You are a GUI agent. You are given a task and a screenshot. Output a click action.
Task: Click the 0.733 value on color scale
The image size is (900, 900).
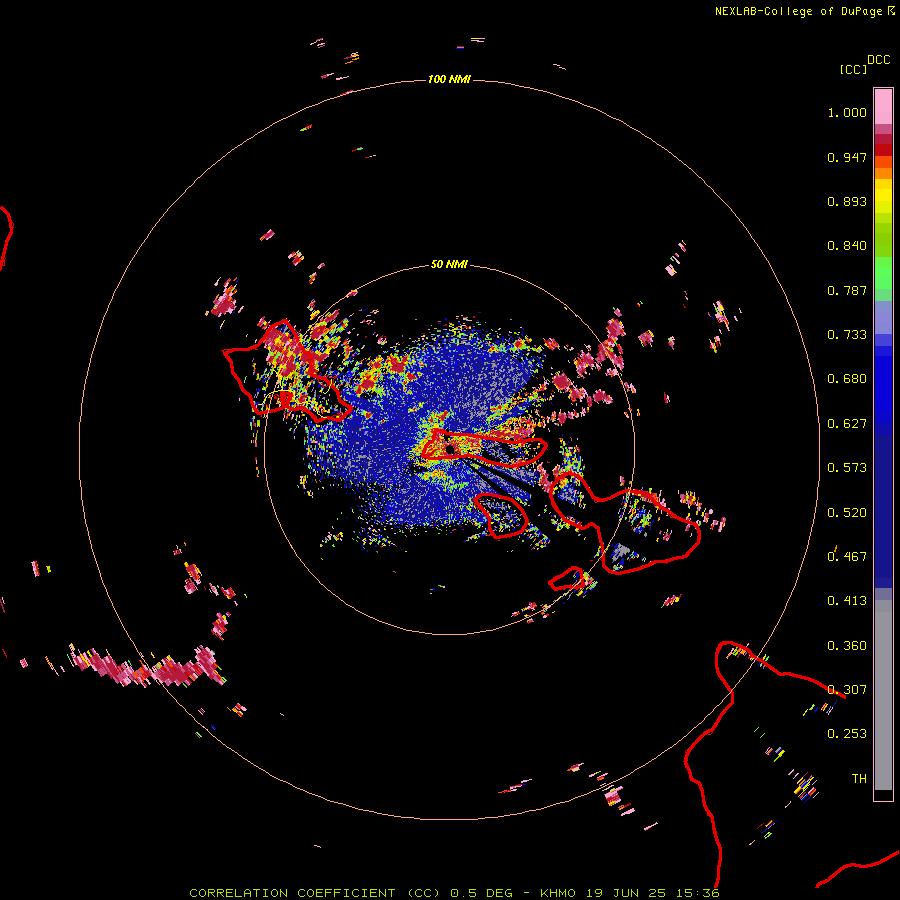pyautogui.click(x=847, y=335)
